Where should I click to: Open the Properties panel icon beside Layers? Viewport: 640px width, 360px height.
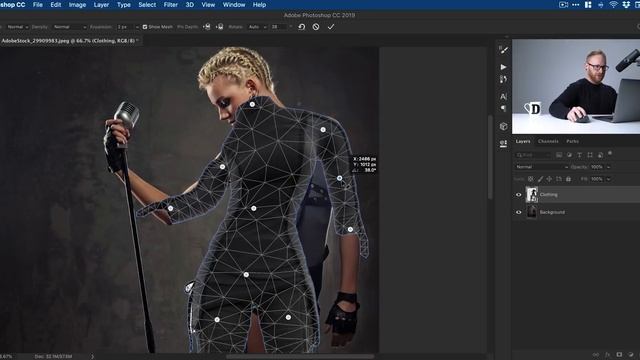click(504, 143)
